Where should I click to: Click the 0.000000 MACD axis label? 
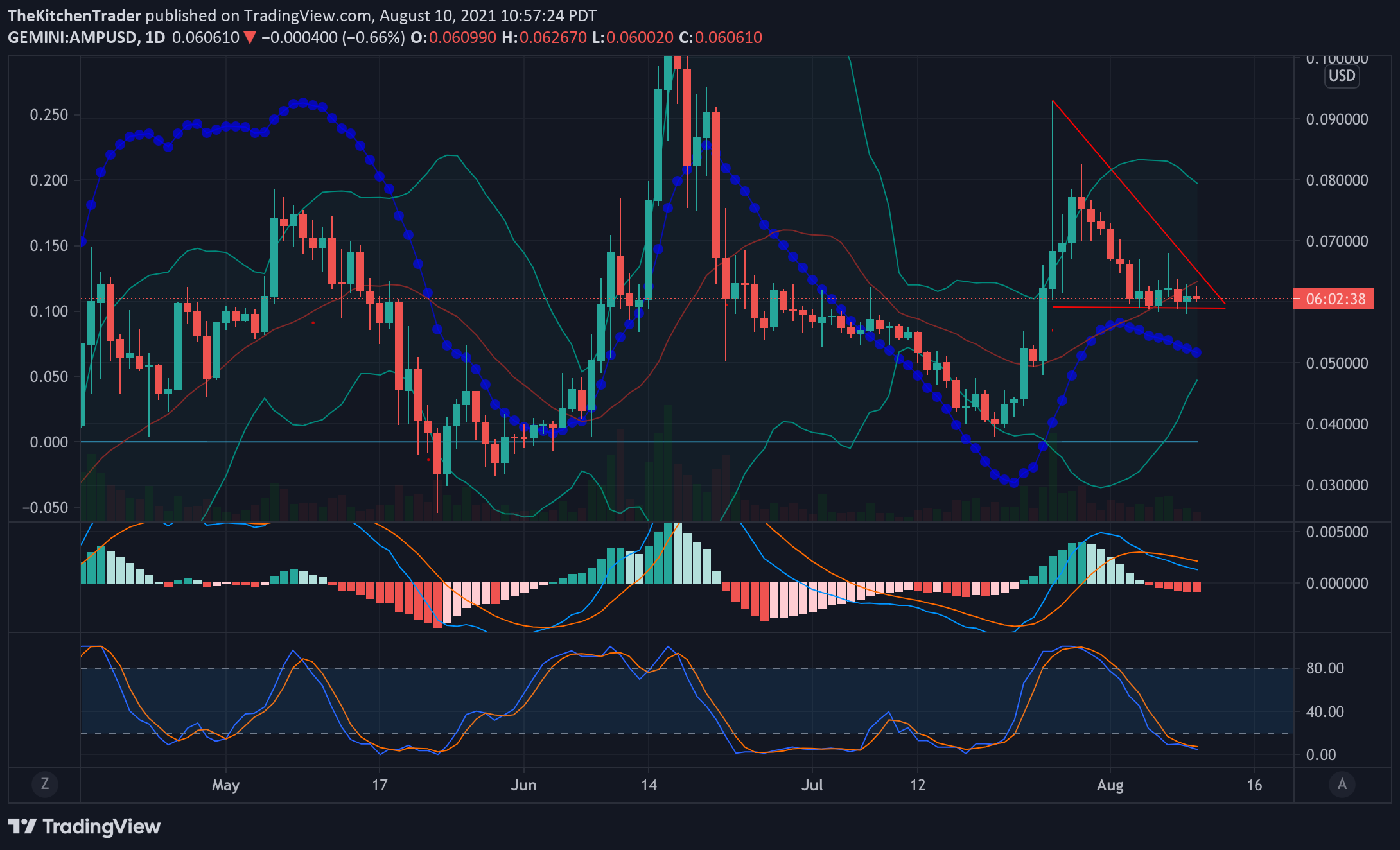[1337, 584]
